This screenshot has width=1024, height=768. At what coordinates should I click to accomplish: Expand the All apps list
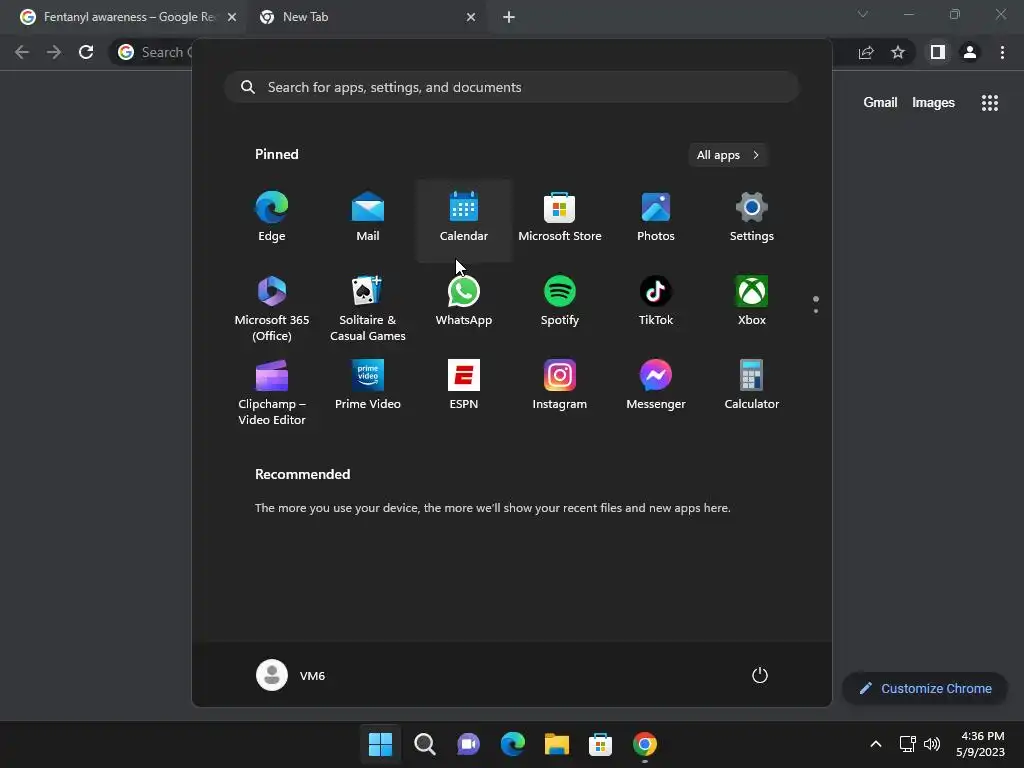728,155
